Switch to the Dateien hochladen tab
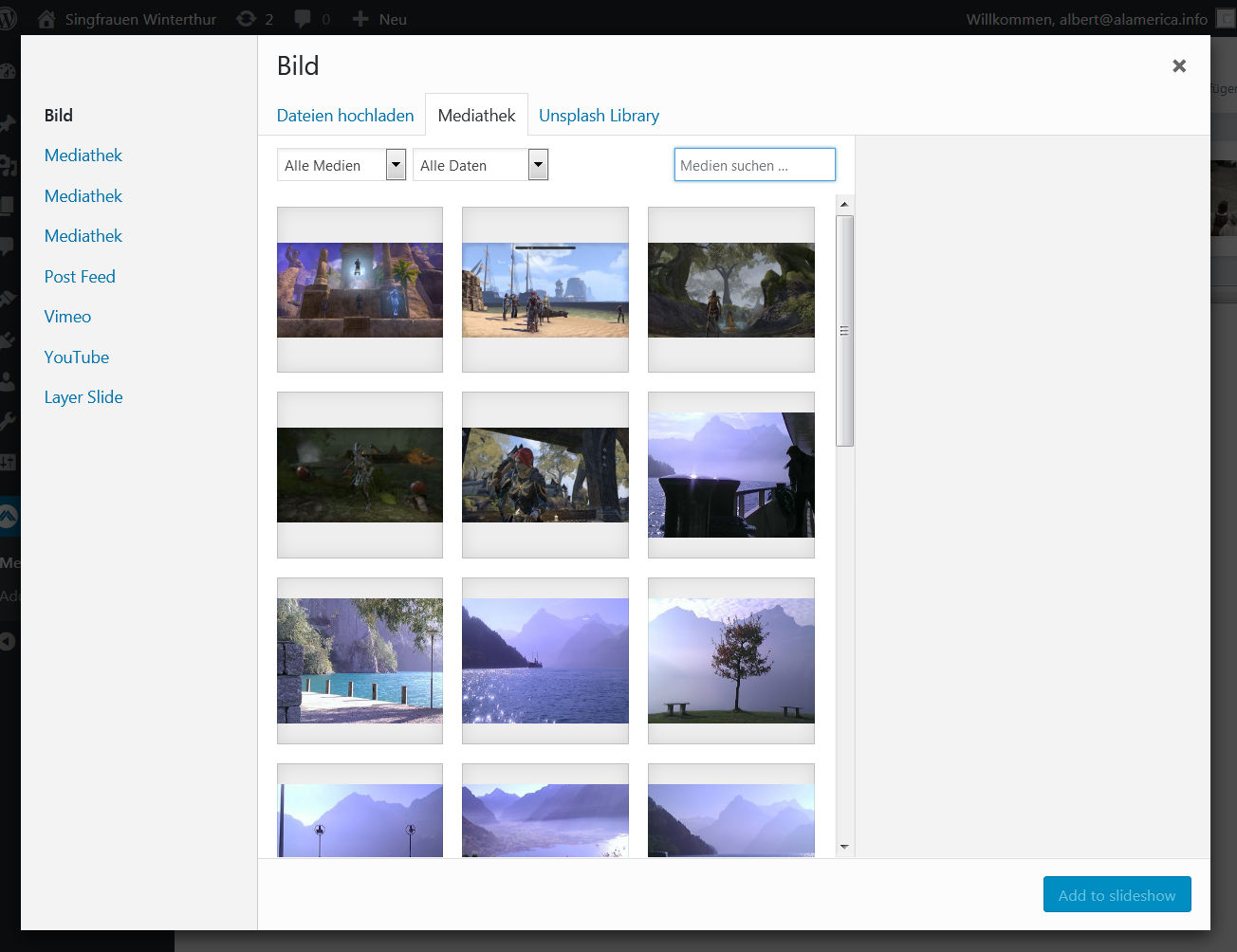 click(x=345, y=116)
